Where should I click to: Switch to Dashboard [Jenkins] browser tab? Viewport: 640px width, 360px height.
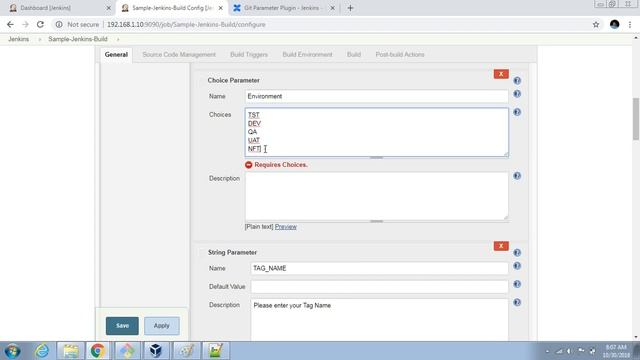[57, 8]
